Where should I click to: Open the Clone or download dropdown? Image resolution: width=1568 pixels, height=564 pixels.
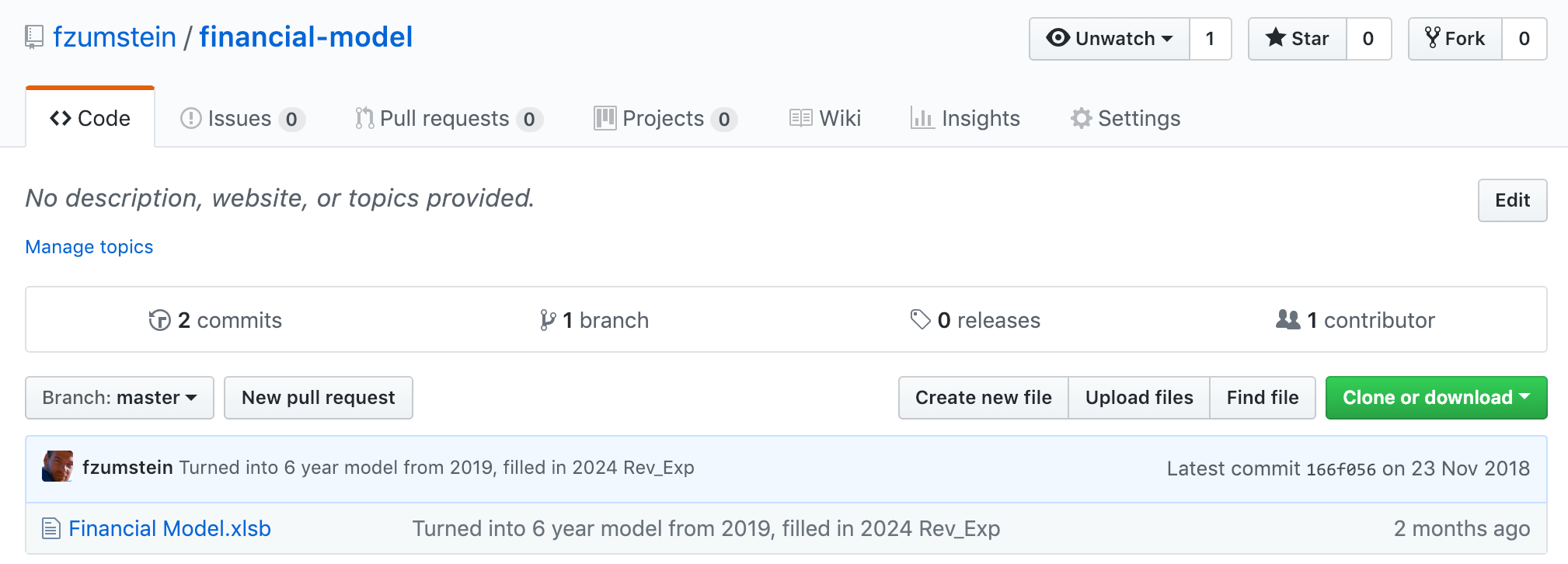pyautogui.click(x=1436, y=398)
